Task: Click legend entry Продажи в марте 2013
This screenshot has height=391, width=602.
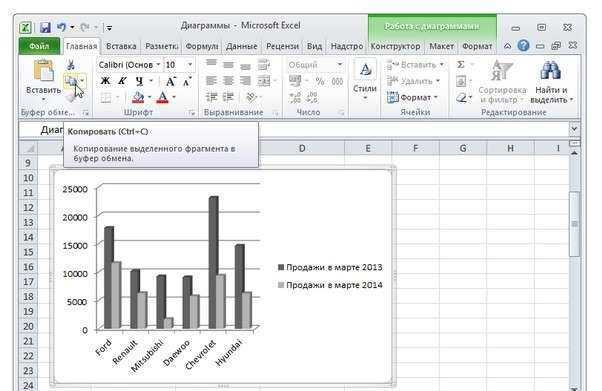Action: 330,267
